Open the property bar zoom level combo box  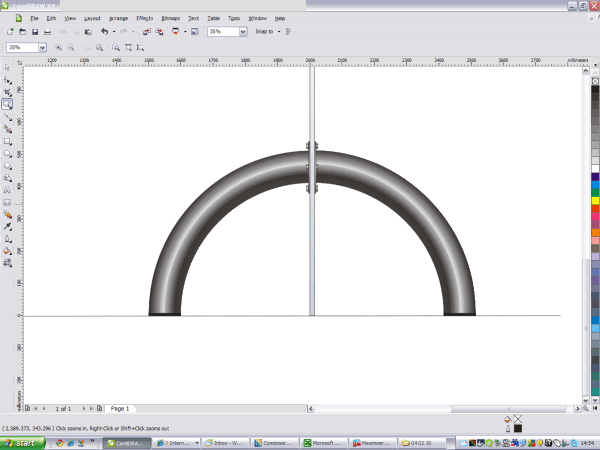tap(43, 47)
